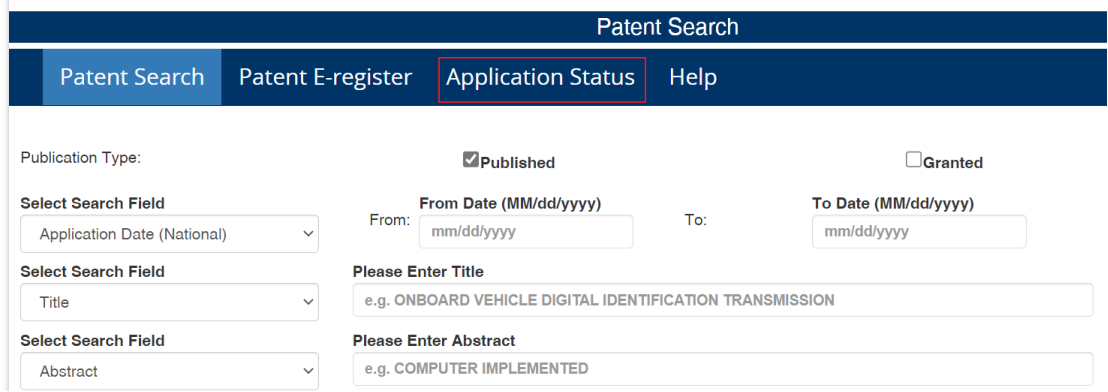Click into the Please Enter Abstract field
Image resolution: width=1108 pixels, height=392 pixels.
[723, 369]
